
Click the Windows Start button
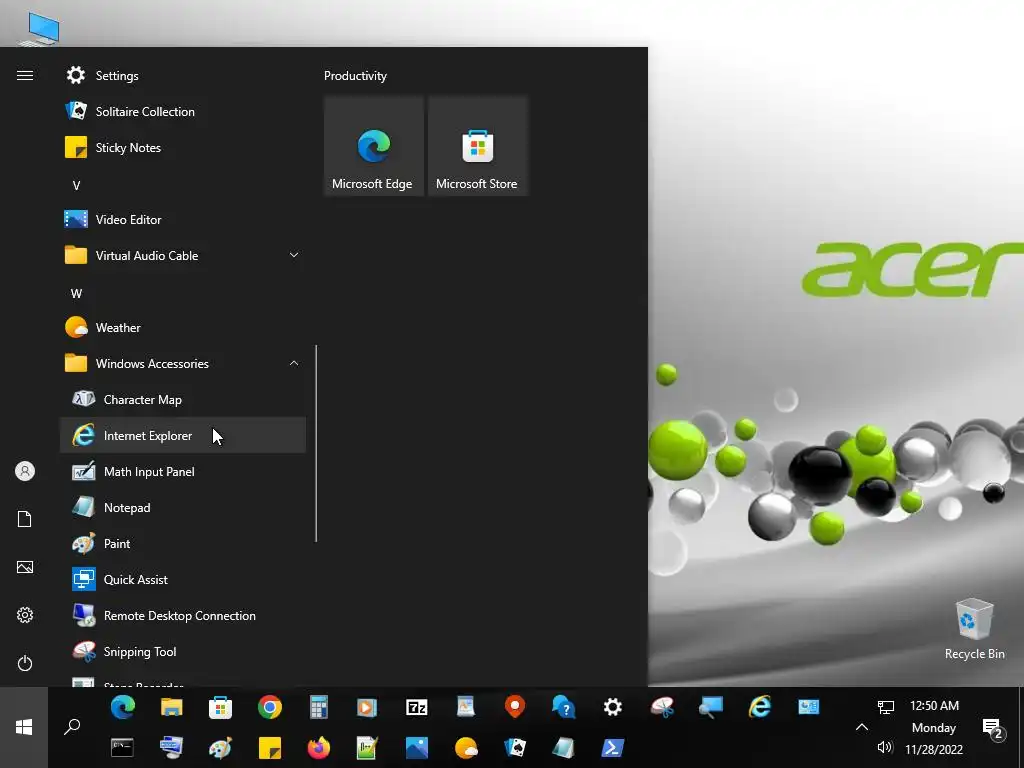coord(24,727)
